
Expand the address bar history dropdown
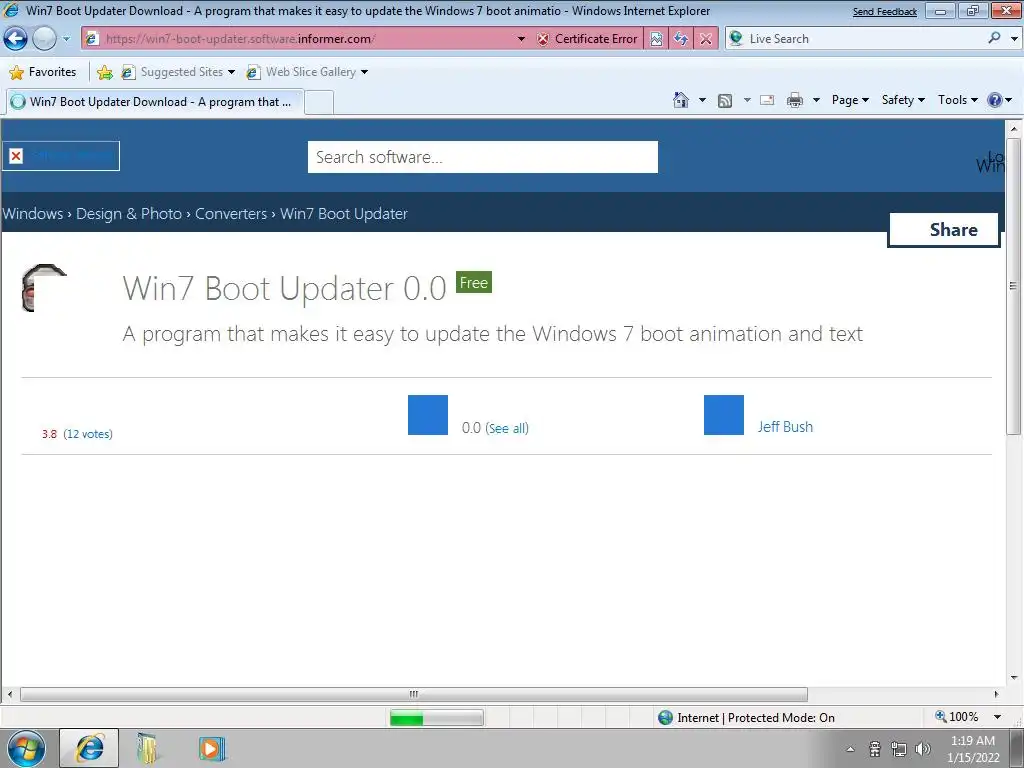coord(521,39)
